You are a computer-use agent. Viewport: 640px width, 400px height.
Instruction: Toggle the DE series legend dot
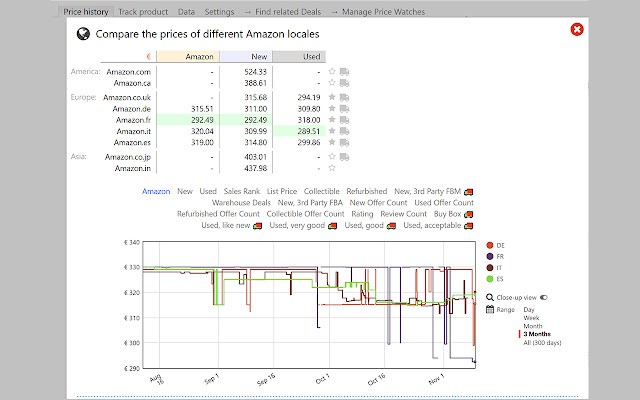pos(490,245)
